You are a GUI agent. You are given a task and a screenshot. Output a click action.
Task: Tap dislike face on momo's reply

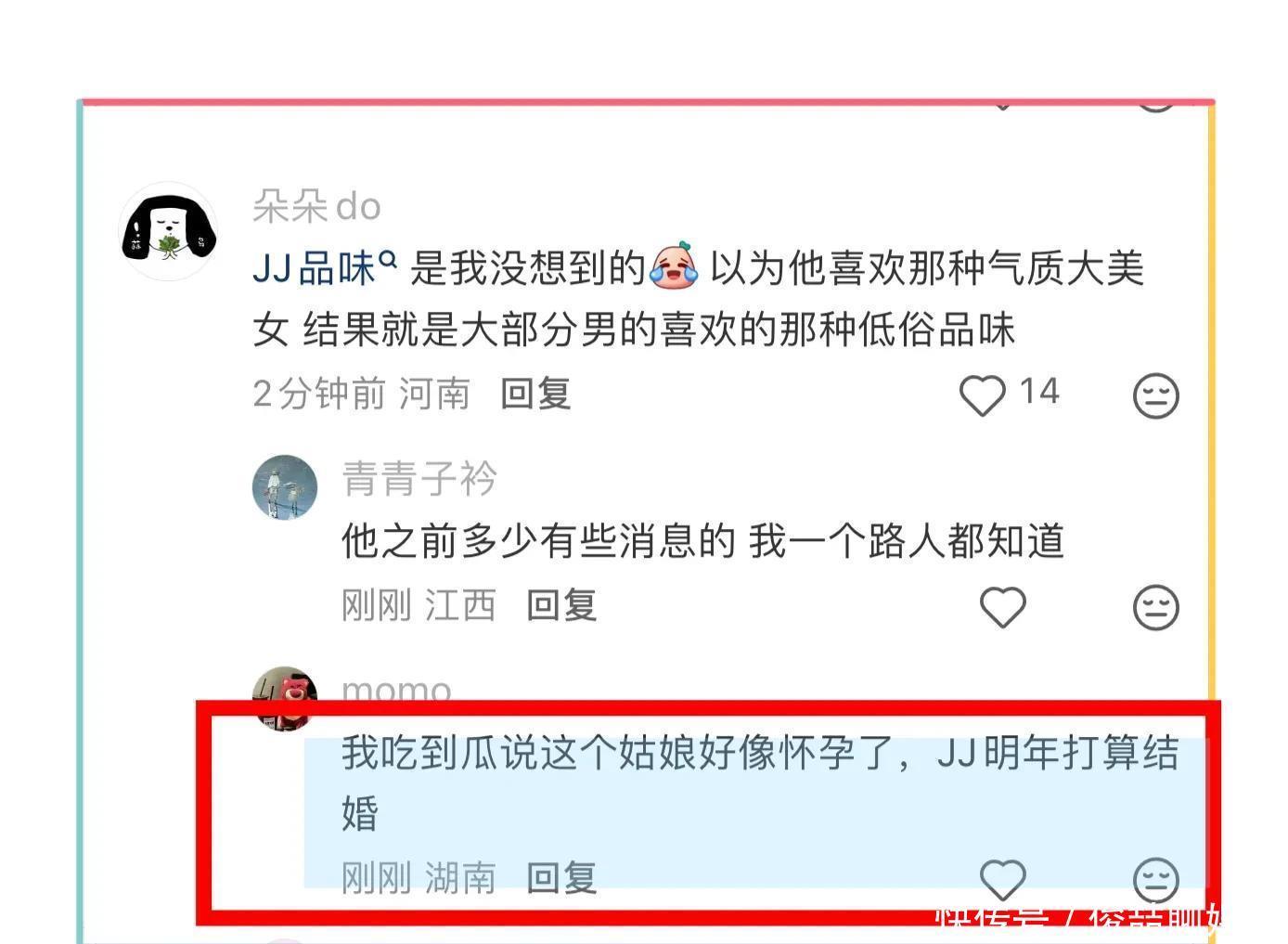point(1156,879)
